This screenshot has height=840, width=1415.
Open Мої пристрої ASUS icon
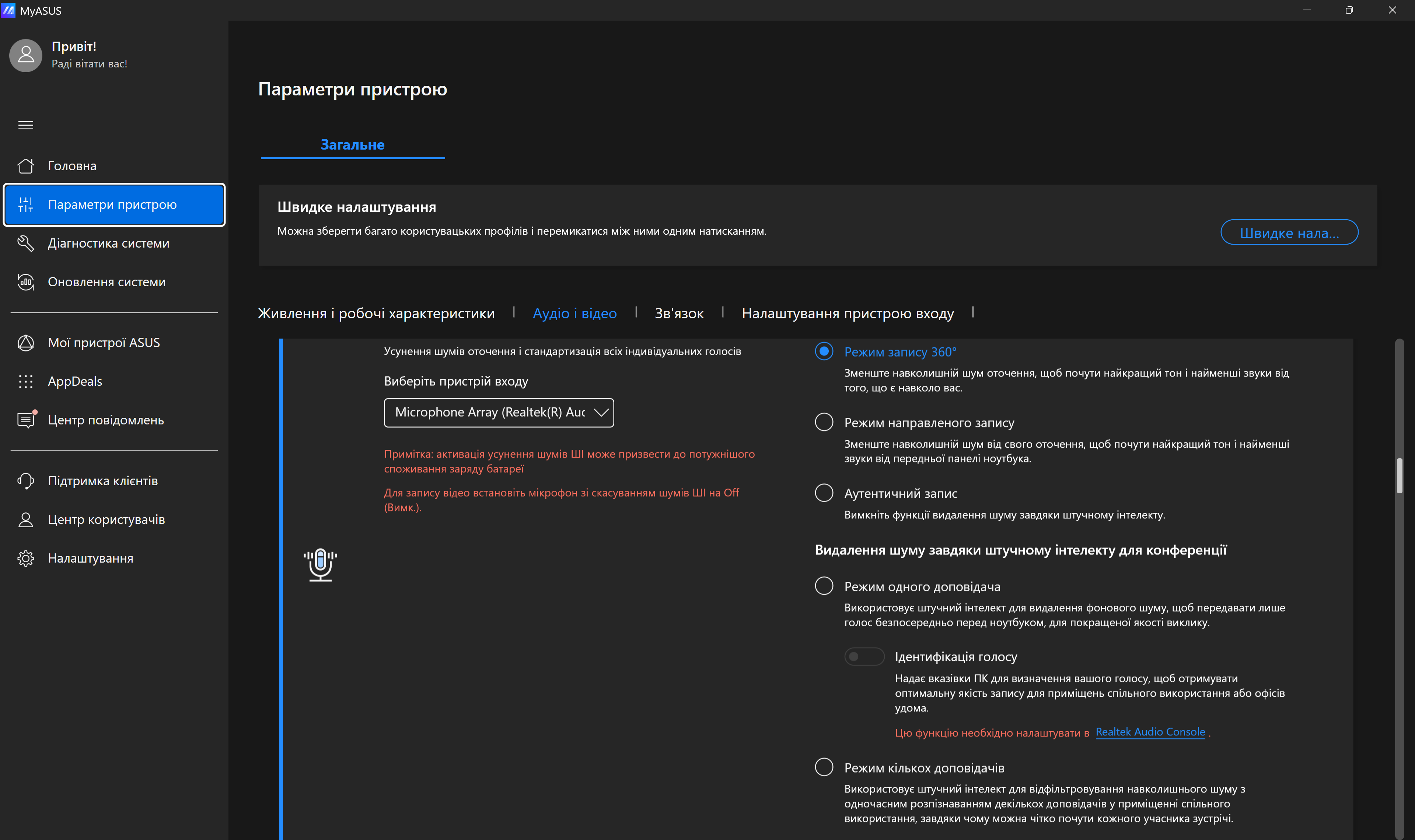[x=25, y=343]
